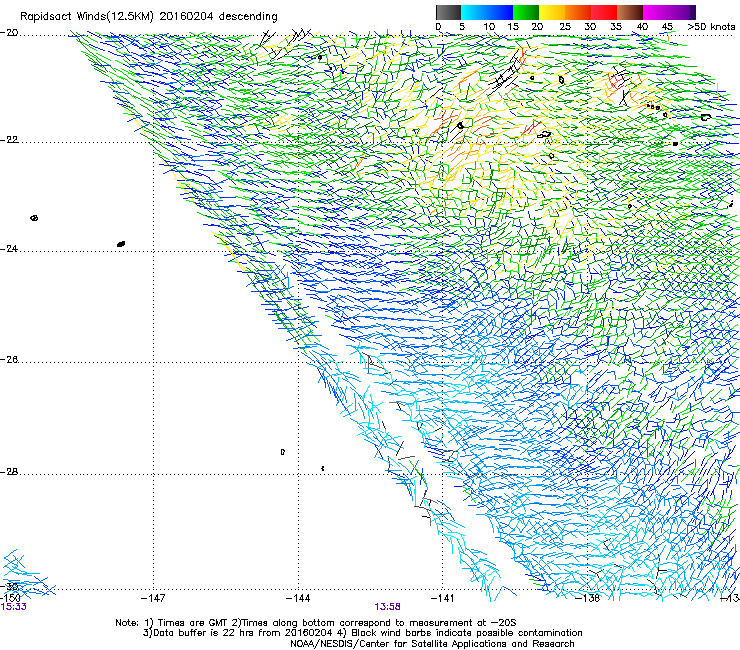Click the magenta 40-45 knots color segment

point(656,12)
